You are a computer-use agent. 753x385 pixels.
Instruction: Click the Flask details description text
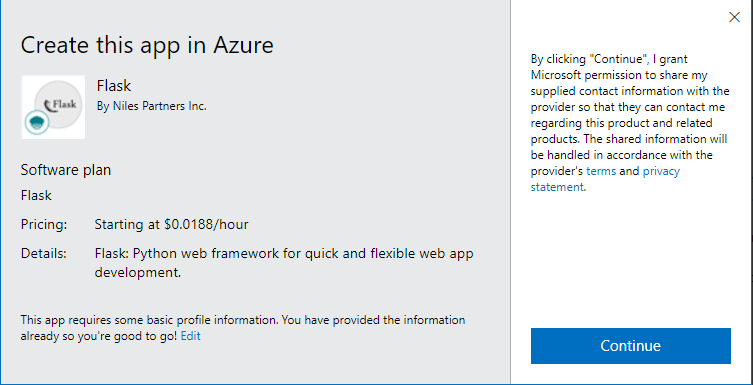pyautogui.click(x=284, y=263)
